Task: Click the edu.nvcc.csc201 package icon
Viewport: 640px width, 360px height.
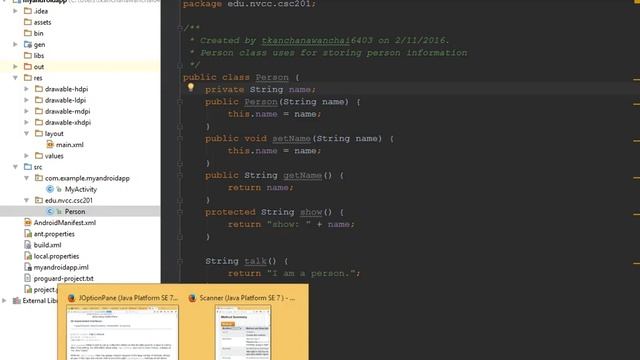Action: [x=39, y=200]
